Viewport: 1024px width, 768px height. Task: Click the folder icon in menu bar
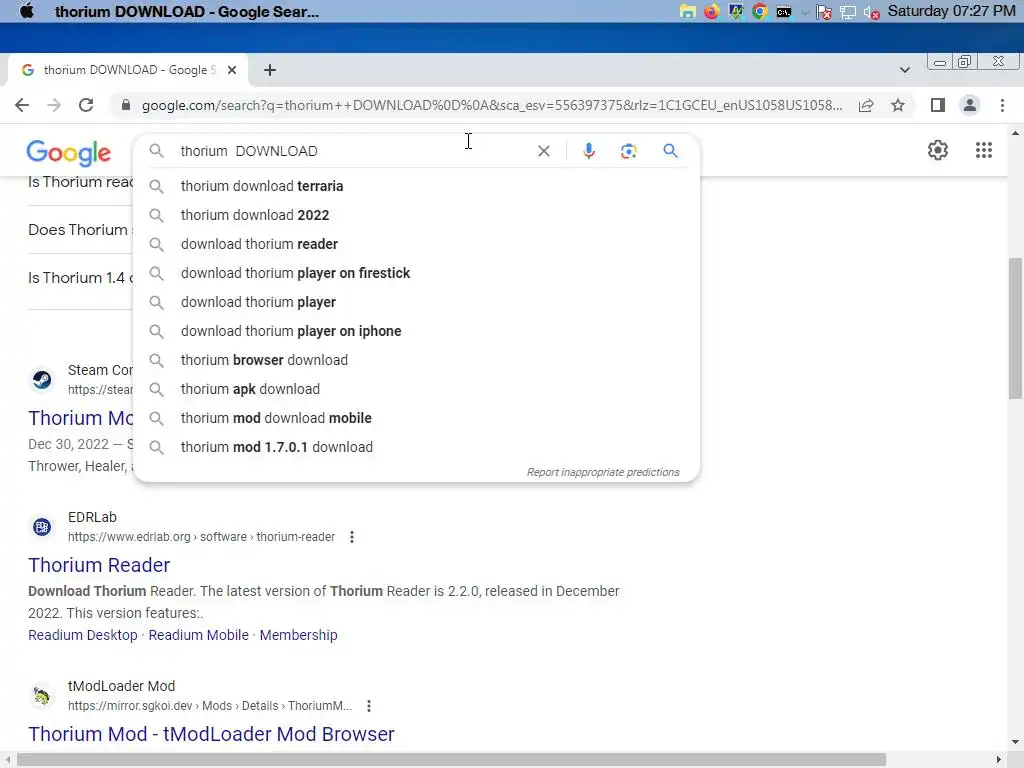[687, 11]
